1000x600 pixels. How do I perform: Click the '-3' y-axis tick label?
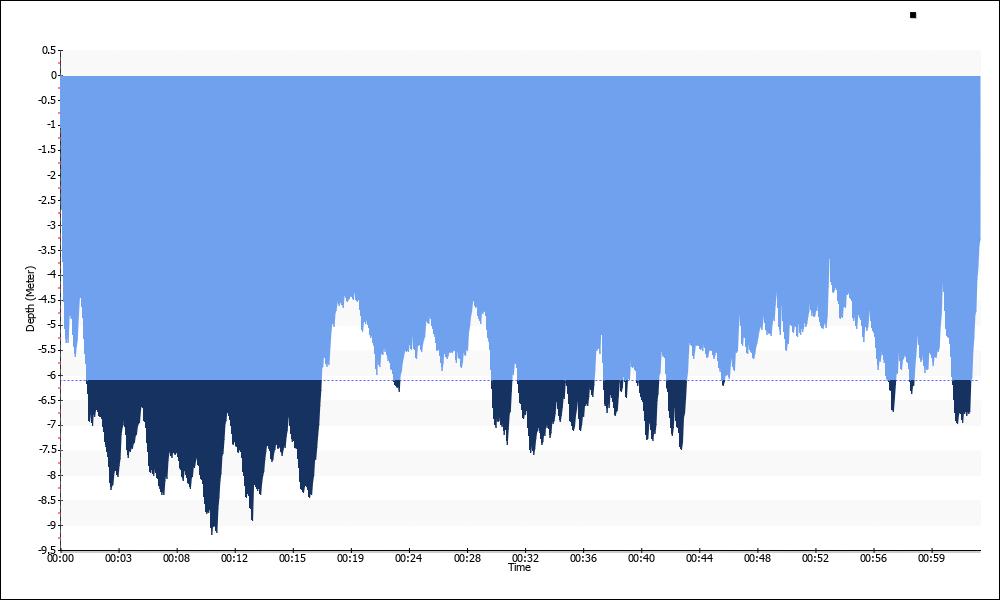pyautogui.click(x=52, y=225)
